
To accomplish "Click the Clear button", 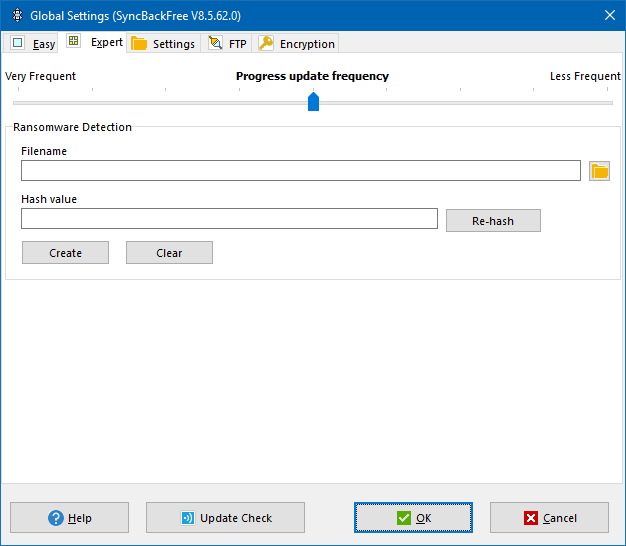I will (169, 253).
